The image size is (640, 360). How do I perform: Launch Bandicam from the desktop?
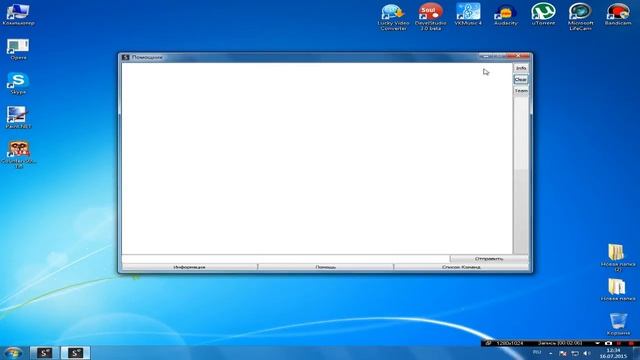pos(618,15)
